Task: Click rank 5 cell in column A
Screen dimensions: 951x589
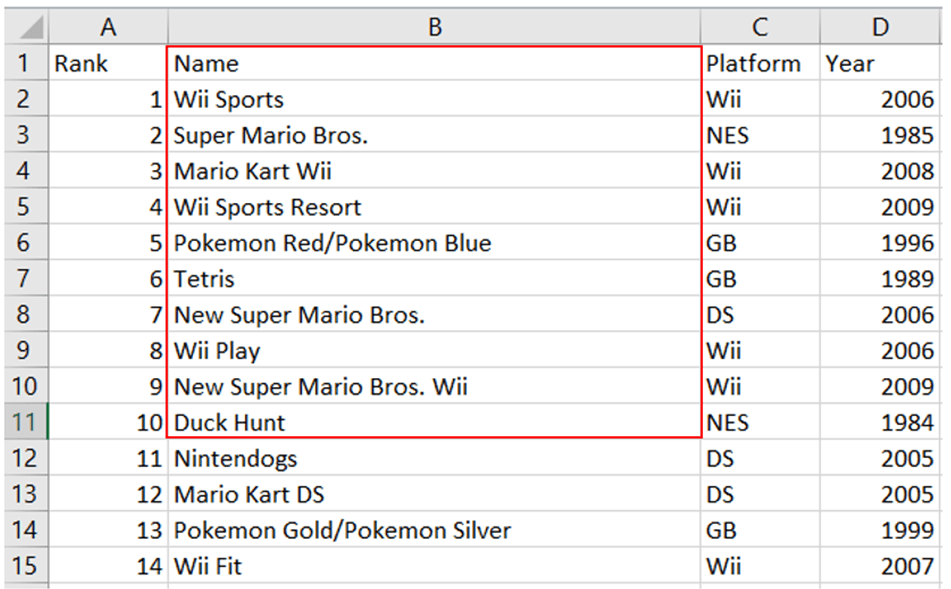Action: (x=108, y=243)
